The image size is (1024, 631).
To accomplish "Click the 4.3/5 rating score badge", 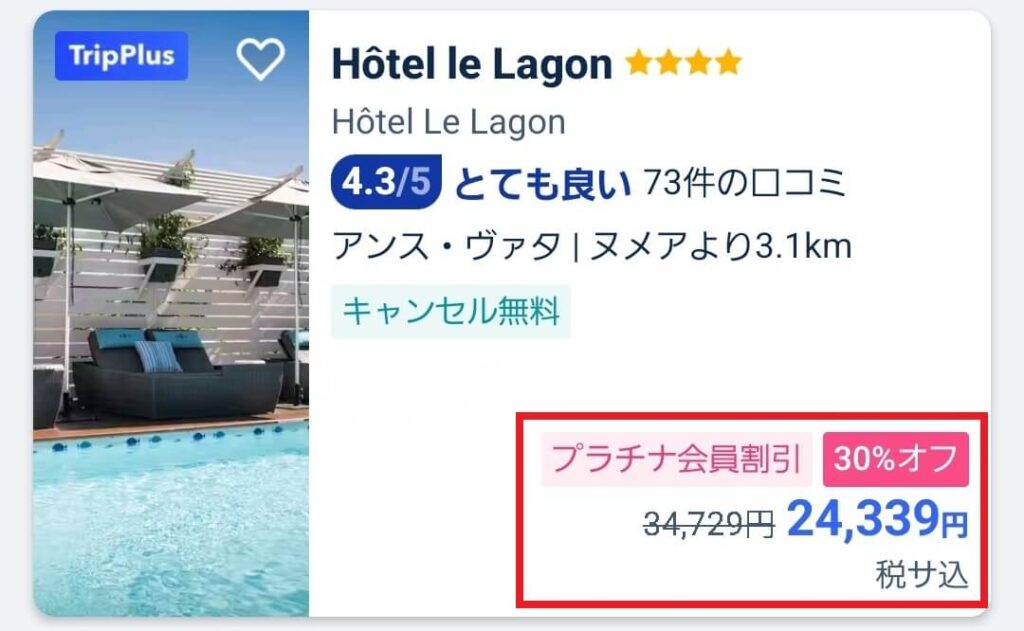I will click(386, 182).
